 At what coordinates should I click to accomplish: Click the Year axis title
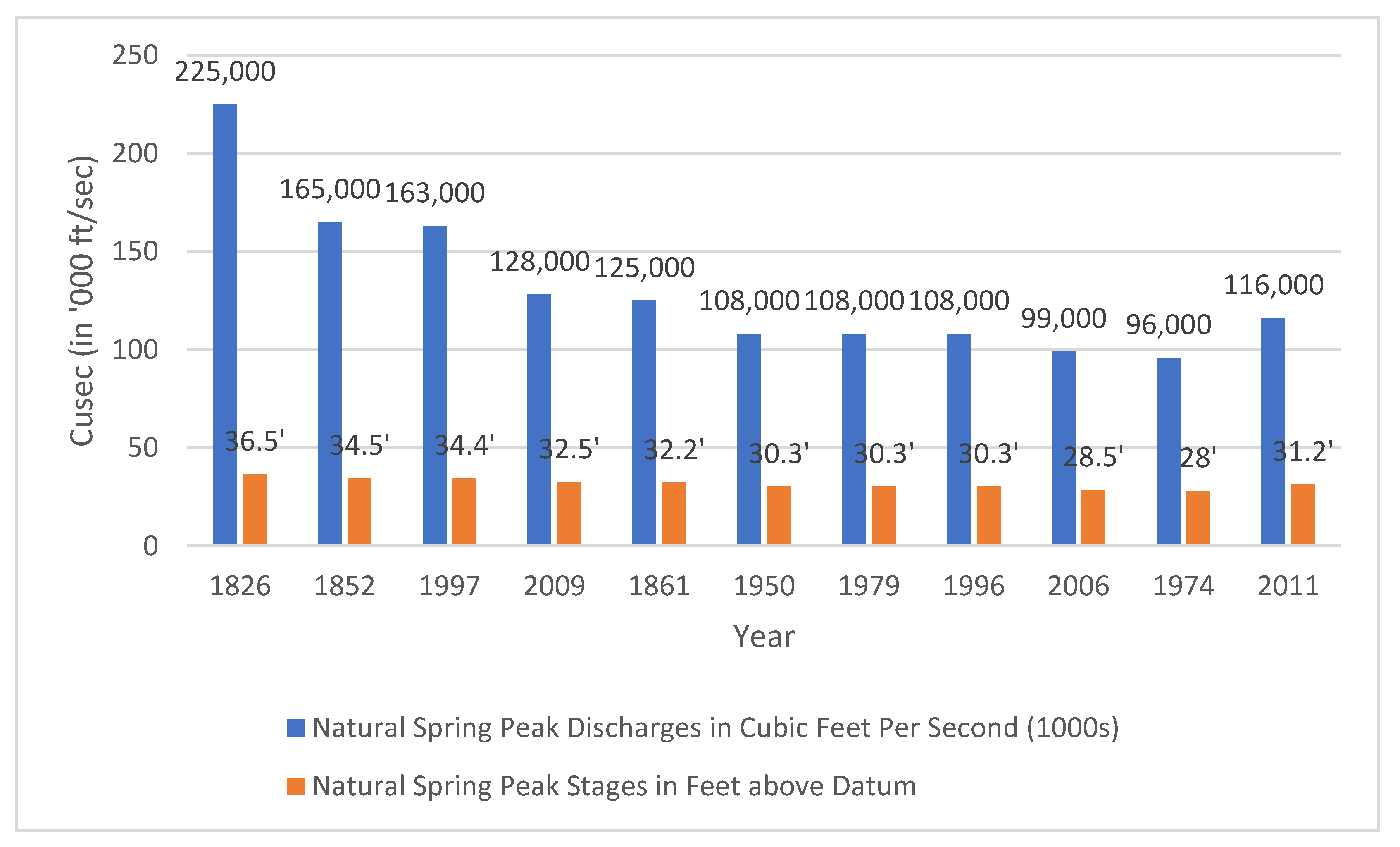(x=764, y=637)
